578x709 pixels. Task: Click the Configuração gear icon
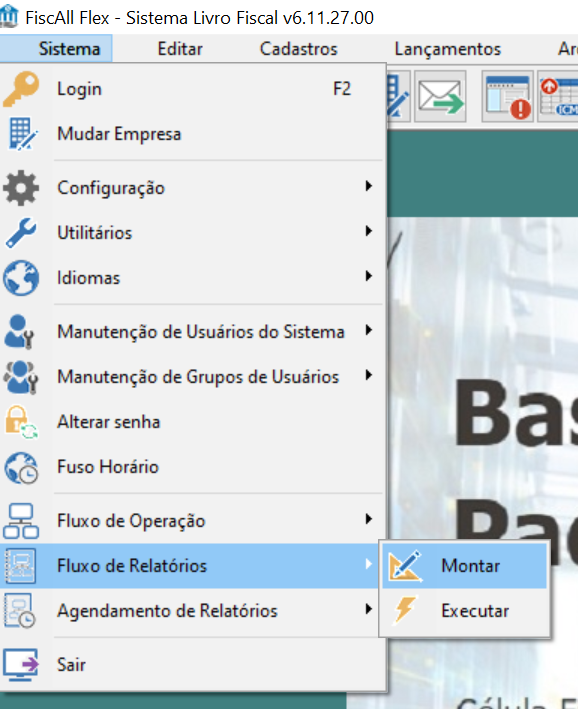point(21,188)
